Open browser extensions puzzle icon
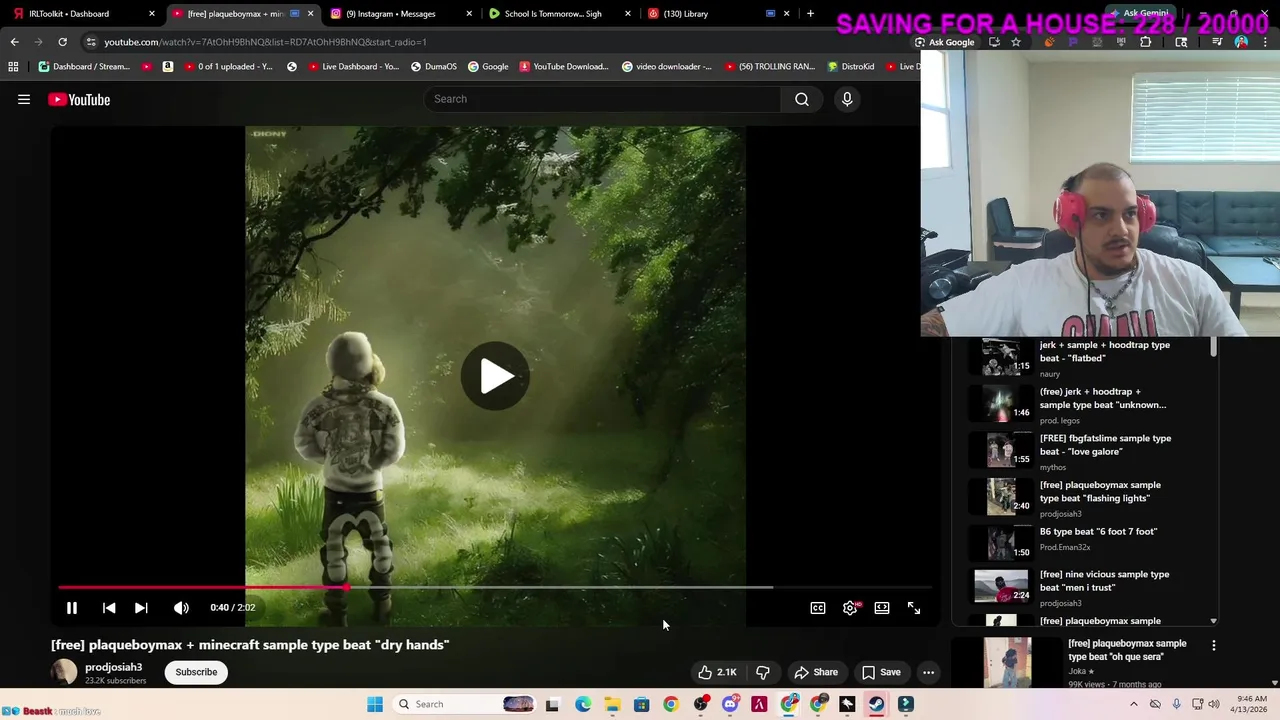 1145,42
